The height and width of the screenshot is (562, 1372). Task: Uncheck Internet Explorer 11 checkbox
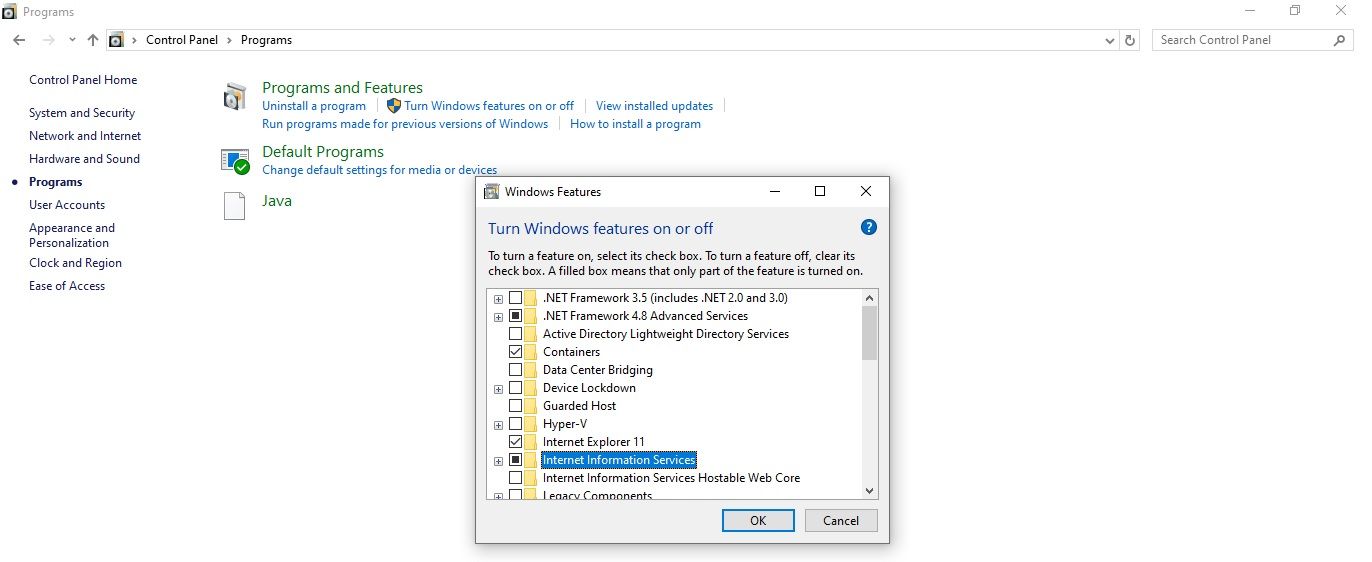pos(515,442)
